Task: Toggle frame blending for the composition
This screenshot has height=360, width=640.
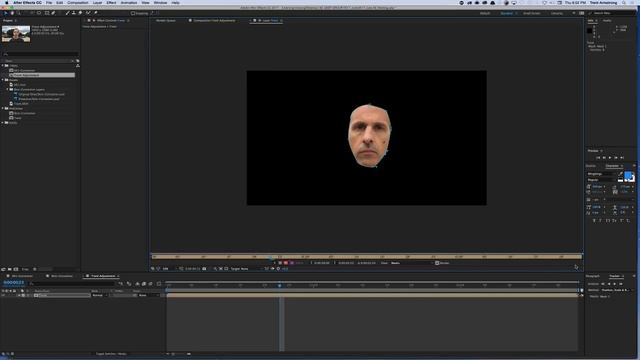Action: [144, 283]
